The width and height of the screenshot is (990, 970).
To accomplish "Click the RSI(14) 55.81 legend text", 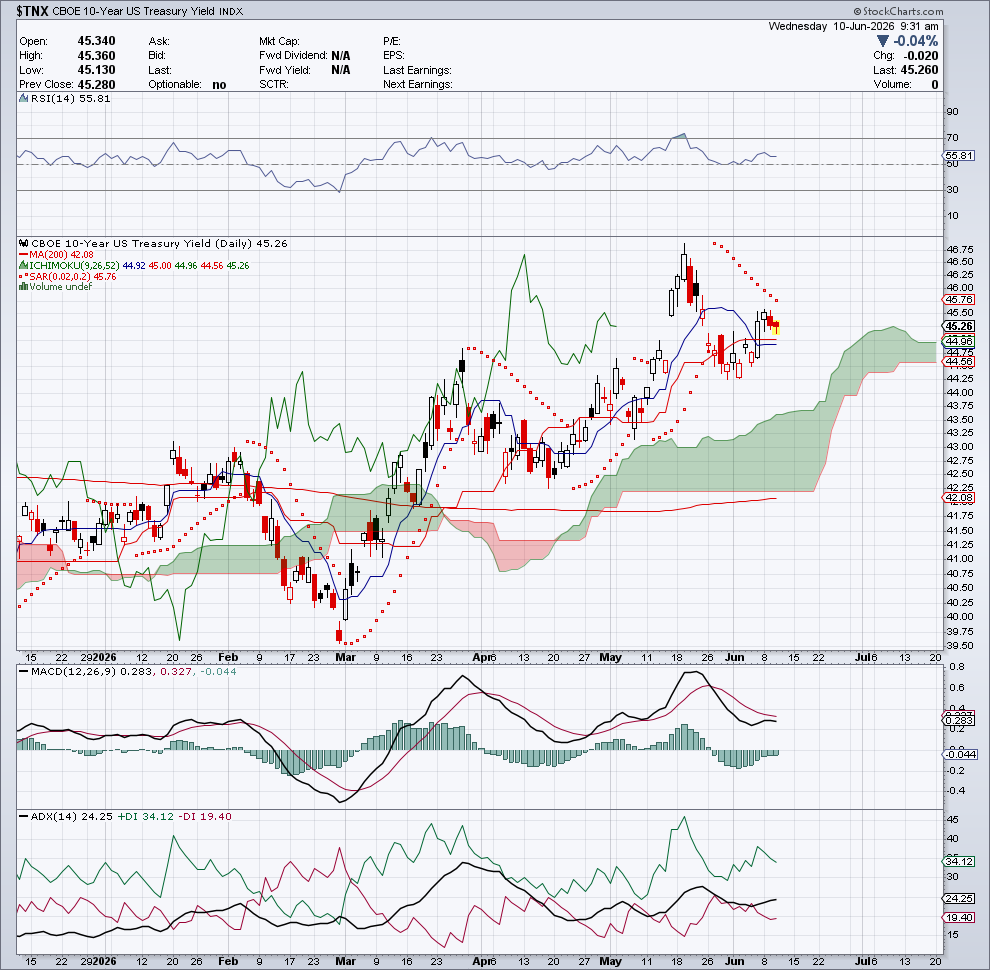I will (70, 99).
